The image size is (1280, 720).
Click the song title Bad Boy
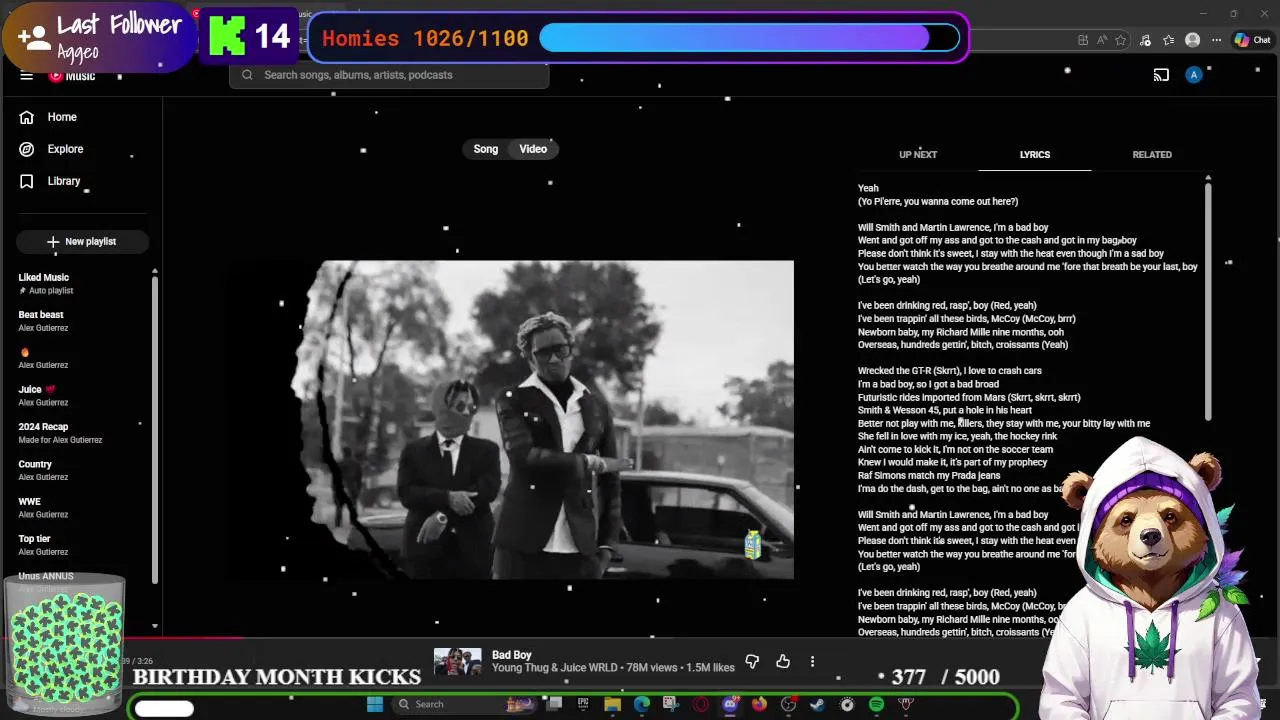[511, 655]
